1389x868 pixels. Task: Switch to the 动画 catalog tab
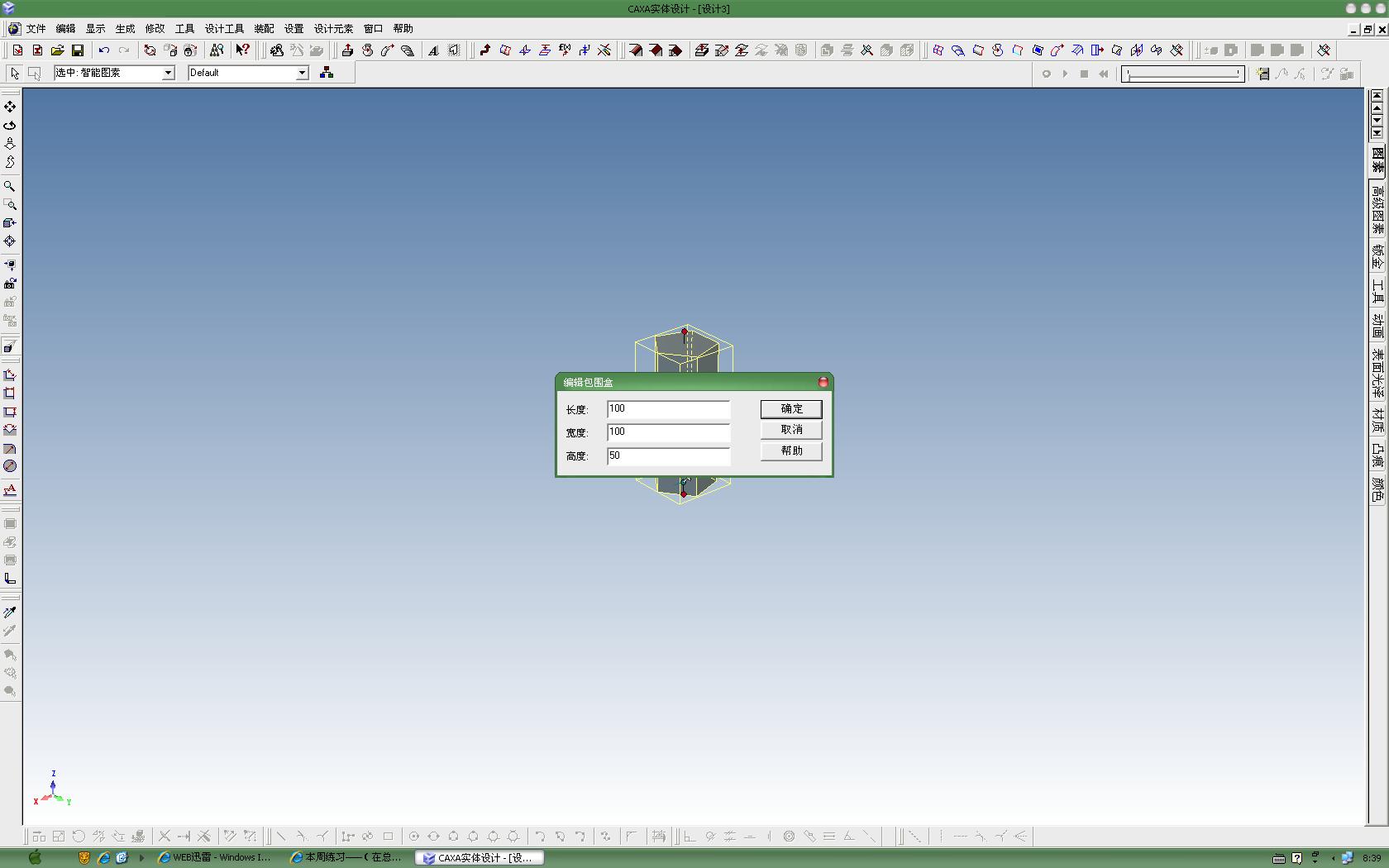coord(1377,326)
